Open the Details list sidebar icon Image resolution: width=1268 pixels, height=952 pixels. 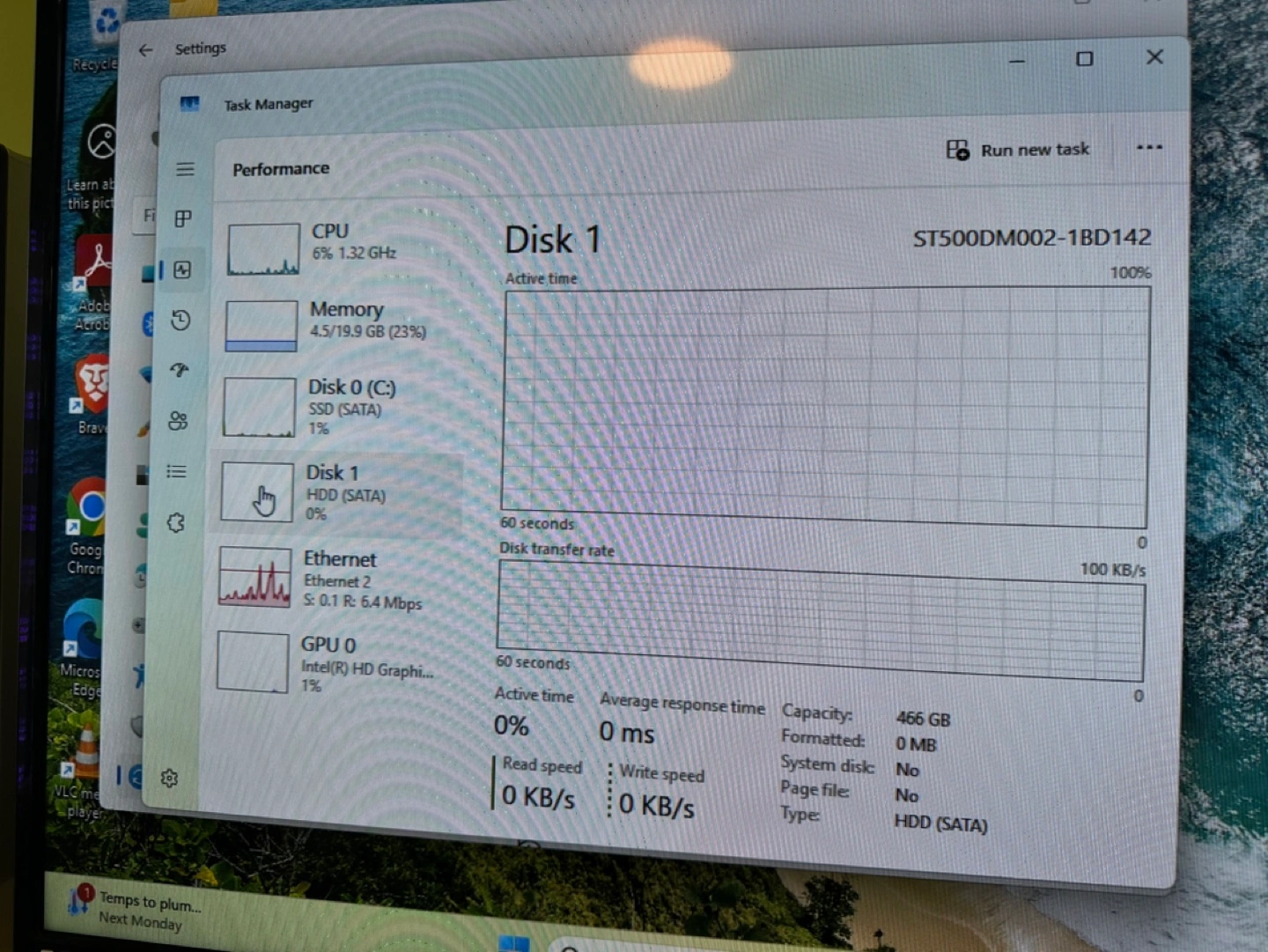point(177,471)
